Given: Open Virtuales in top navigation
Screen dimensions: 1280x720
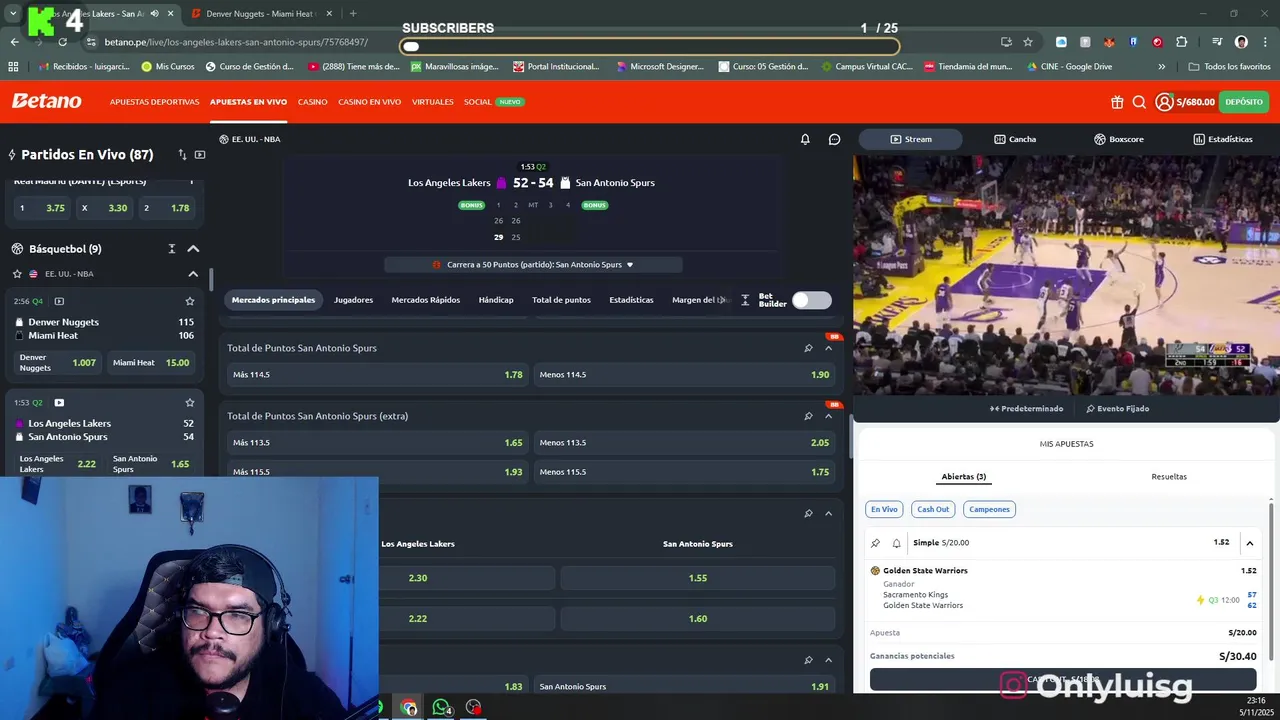Looking at the screenshot, I should (x=433, y=102).
